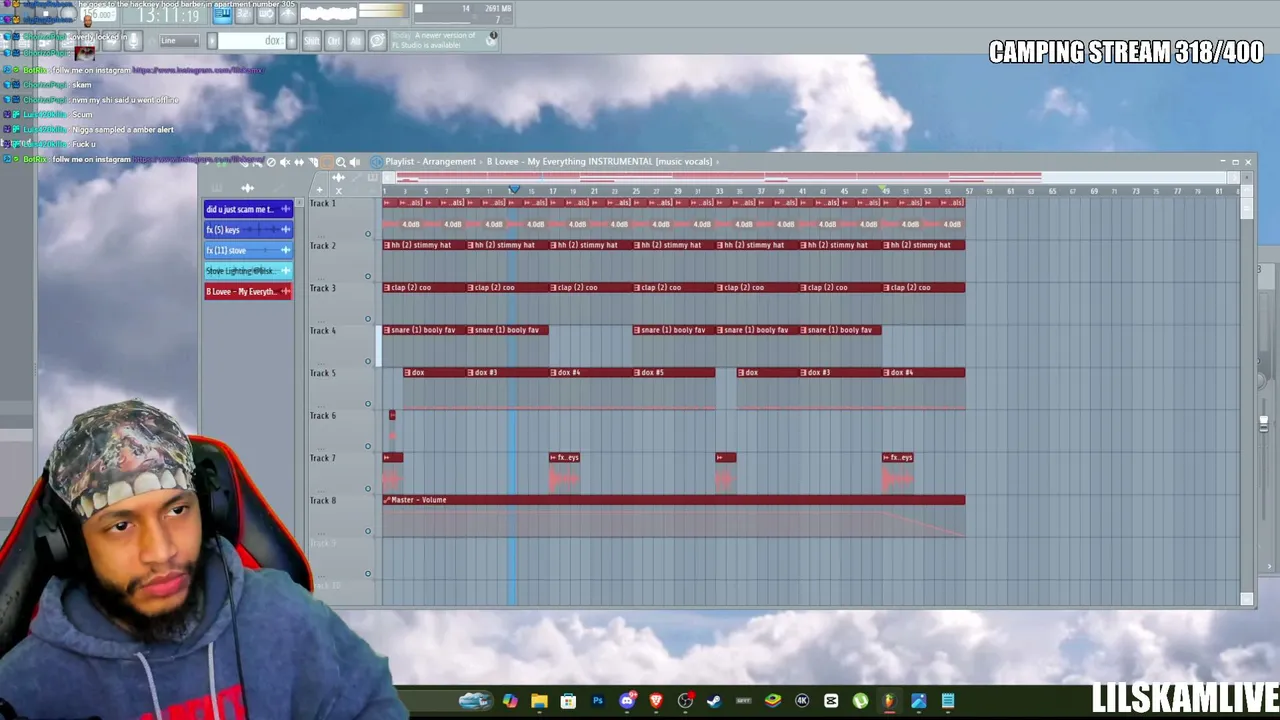Click the Track 7 label
Viewport: 1280px width, 720px height.
coord(322,458)
